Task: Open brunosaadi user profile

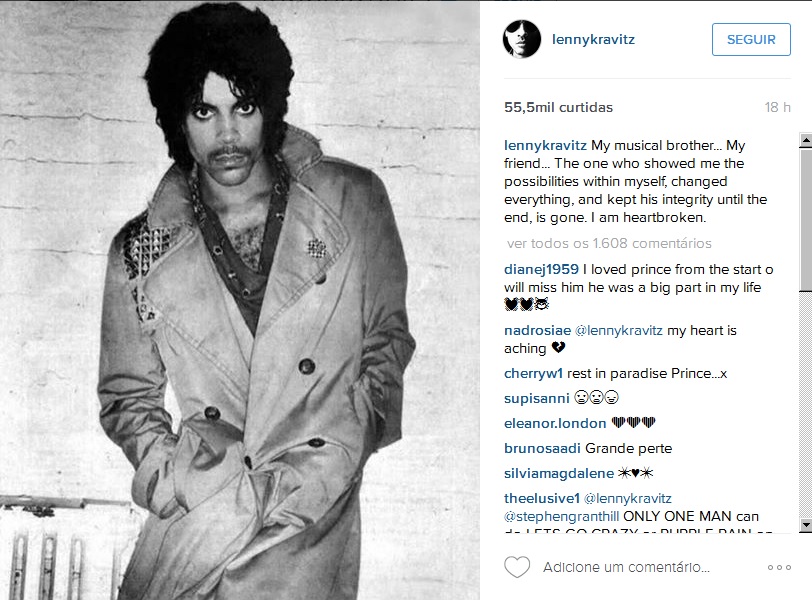Action: (542, 448)
